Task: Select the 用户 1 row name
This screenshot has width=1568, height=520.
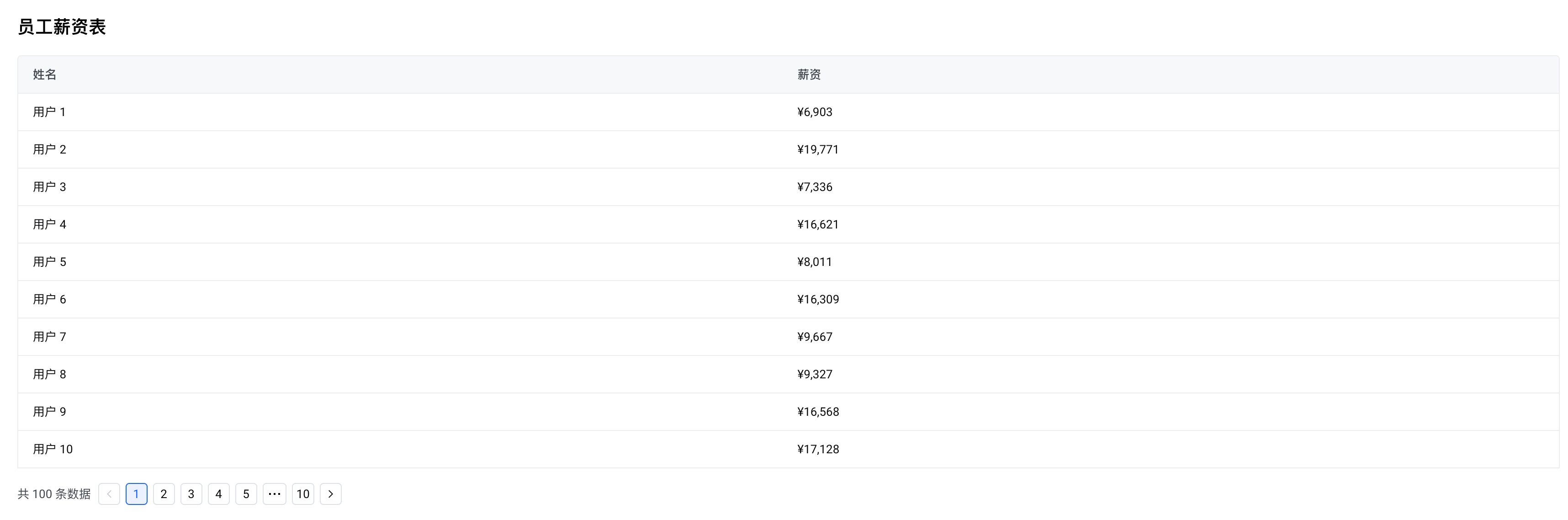Action: (49, 112)
